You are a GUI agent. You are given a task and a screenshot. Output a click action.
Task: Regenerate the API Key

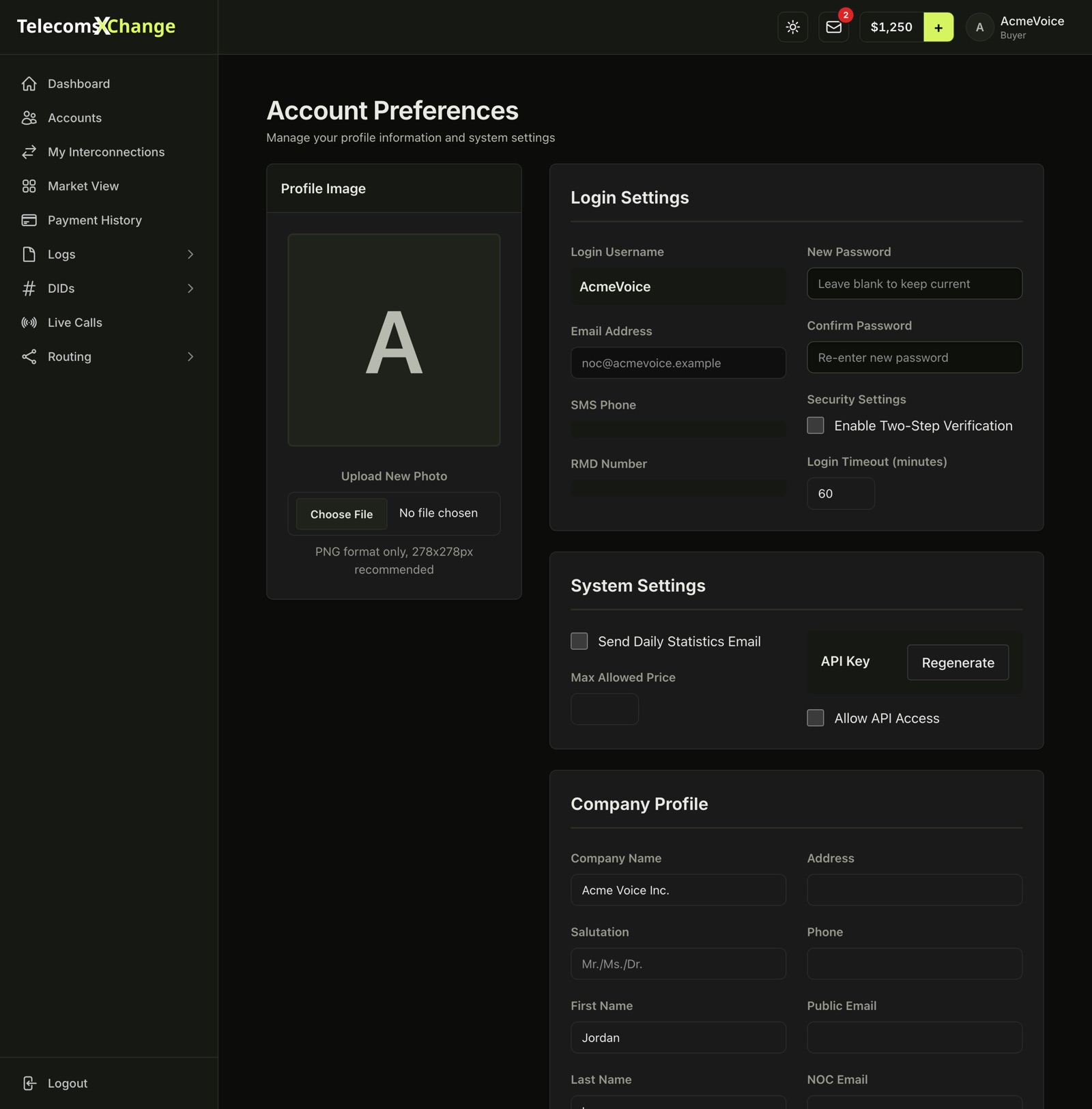pos(958,663)
